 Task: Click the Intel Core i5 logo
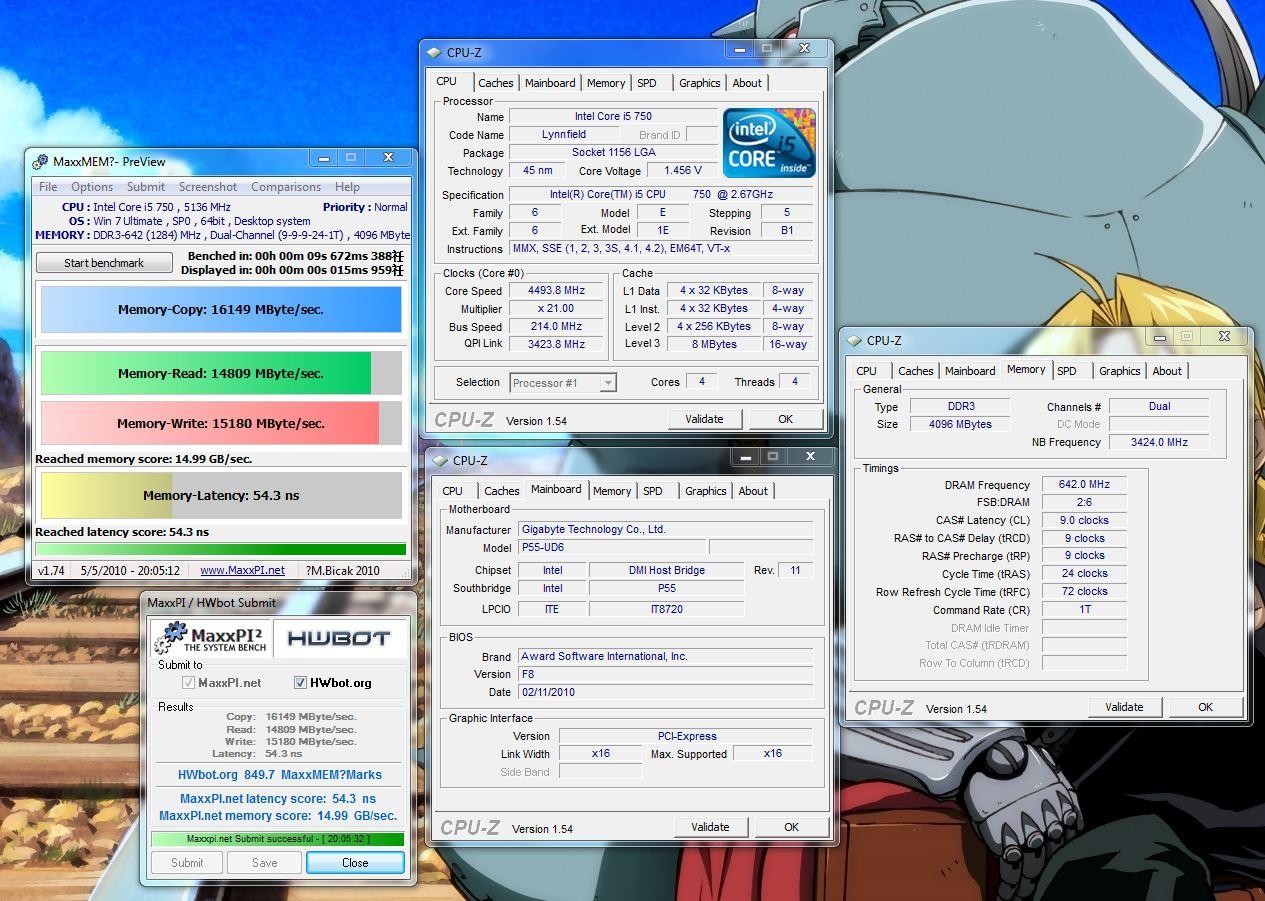769,143
